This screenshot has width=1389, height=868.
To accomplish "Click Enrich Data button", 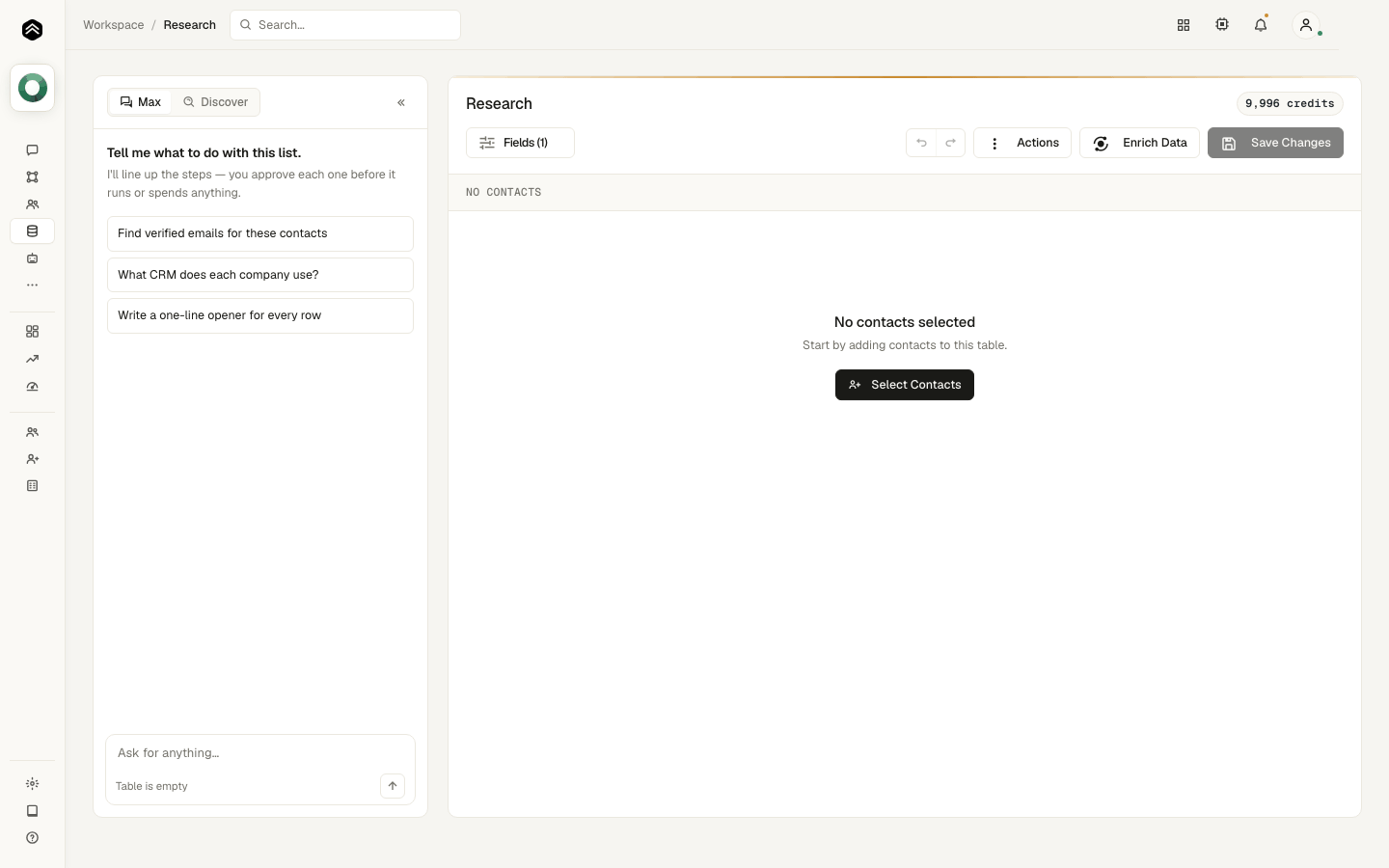I will (1139, 143).
